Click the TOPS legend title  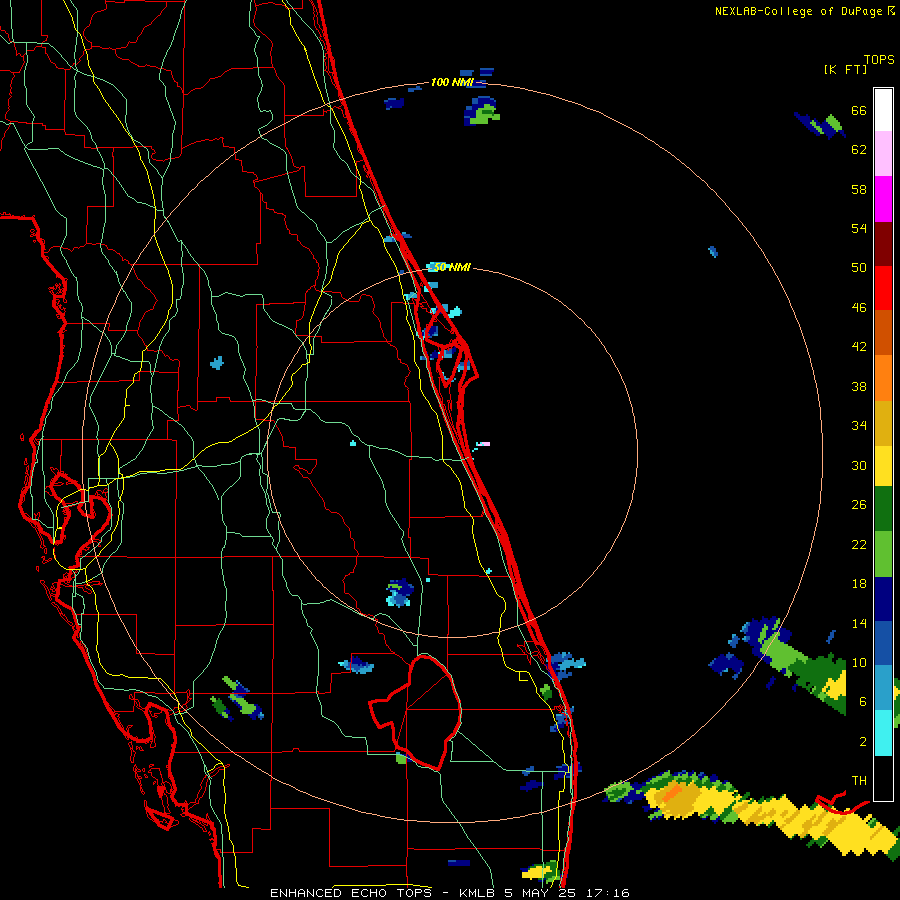879,60
